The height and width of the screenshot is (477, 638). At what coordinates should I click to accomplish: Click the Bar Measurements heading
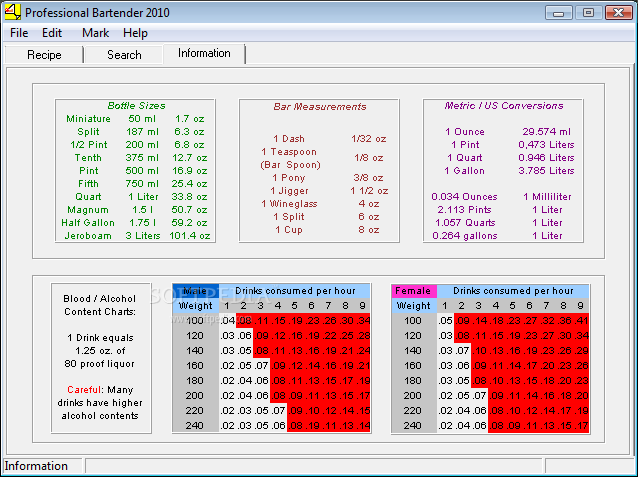point(320,107)
